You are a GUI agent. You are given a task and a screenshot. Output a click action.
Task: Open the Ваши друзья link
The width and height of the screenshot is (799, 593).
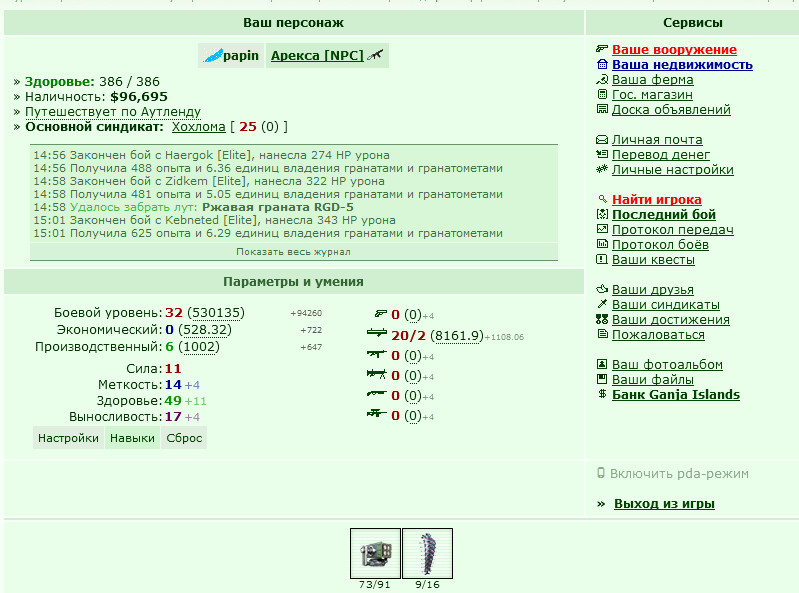click(652, 289)
